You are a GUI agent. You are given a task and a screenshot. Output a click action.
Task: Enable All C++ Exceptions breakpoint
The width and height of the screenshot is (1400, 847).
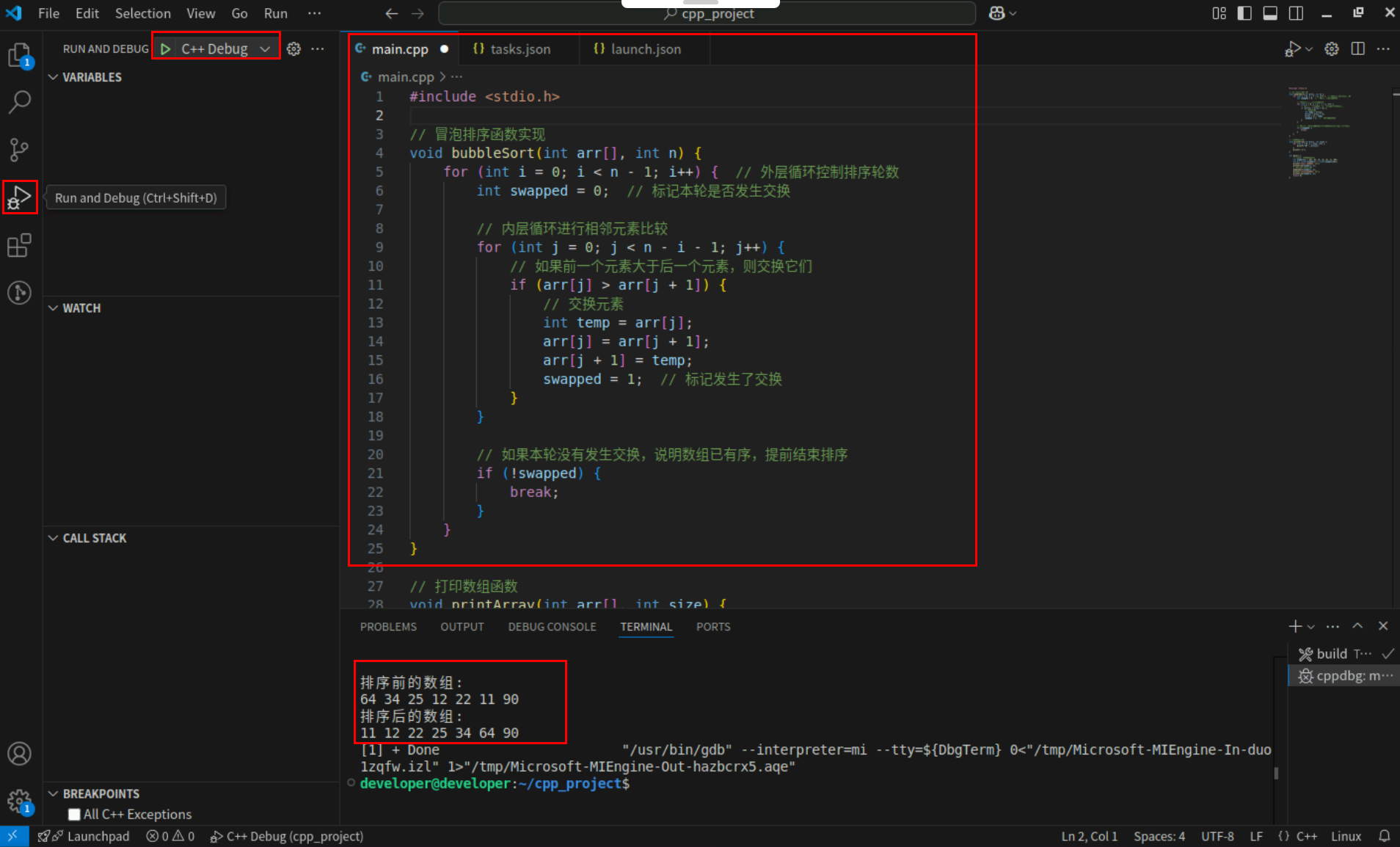(x=74, y=814)
